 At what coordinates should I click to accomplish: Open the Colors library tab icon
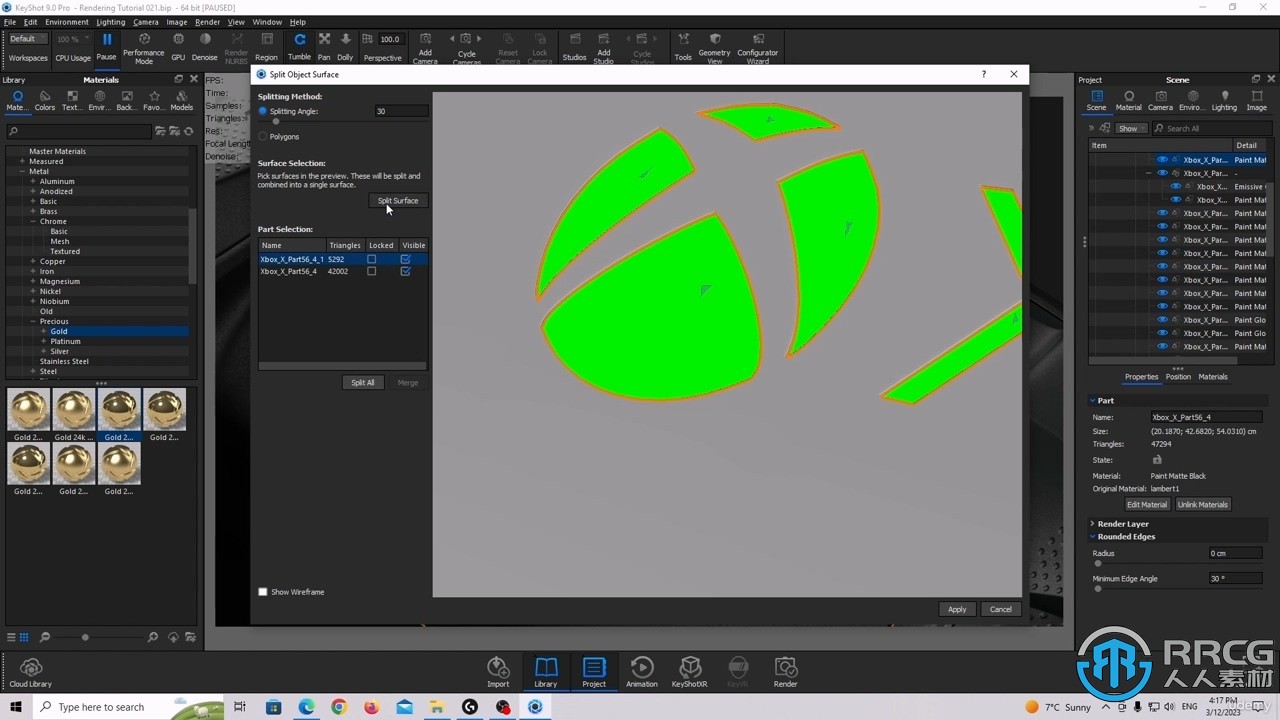click(x=45, y=101)
